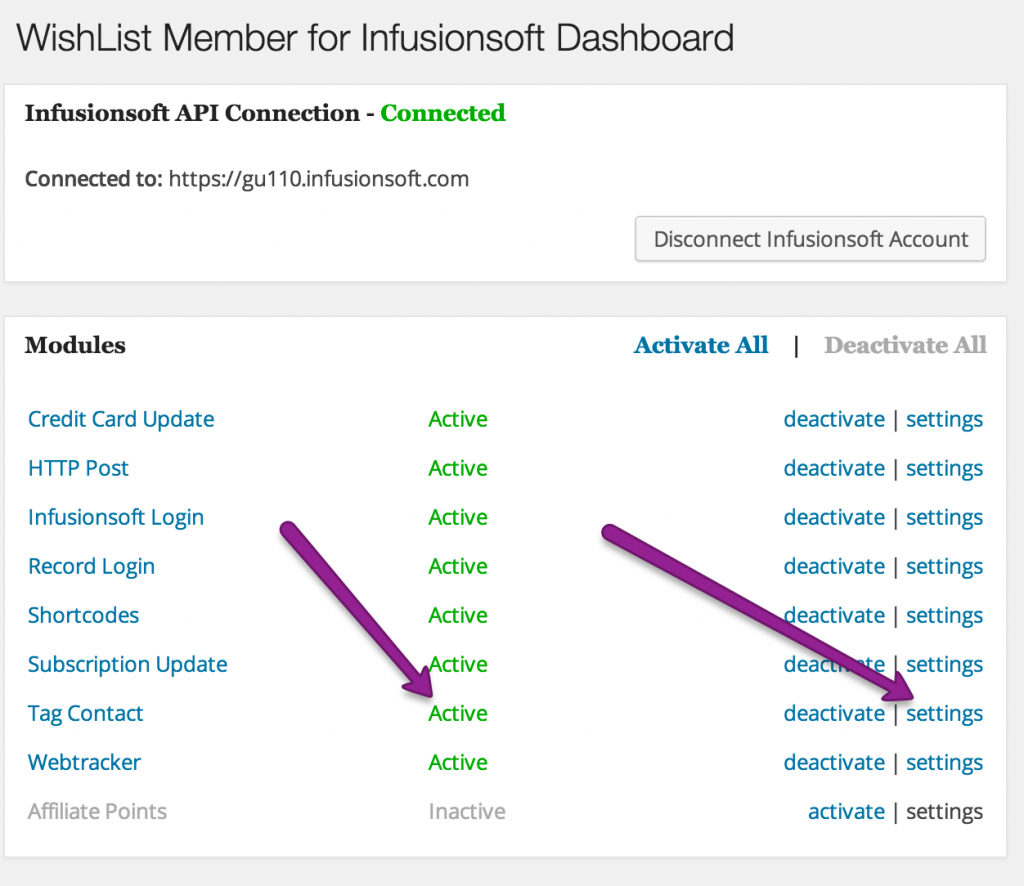Click settings text in Affiliate Points row
1024x886 pixels.
pyautogui.click(x=944, y=811)
